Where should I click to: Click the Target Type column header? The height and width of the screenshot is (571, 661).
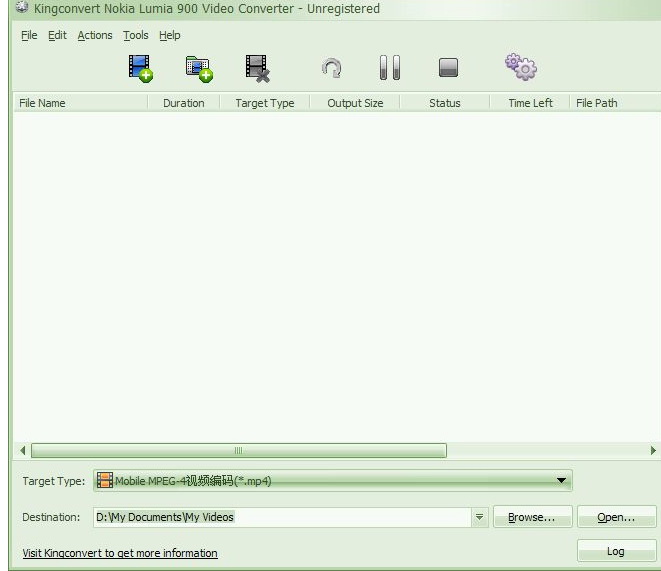pos(265,103)
